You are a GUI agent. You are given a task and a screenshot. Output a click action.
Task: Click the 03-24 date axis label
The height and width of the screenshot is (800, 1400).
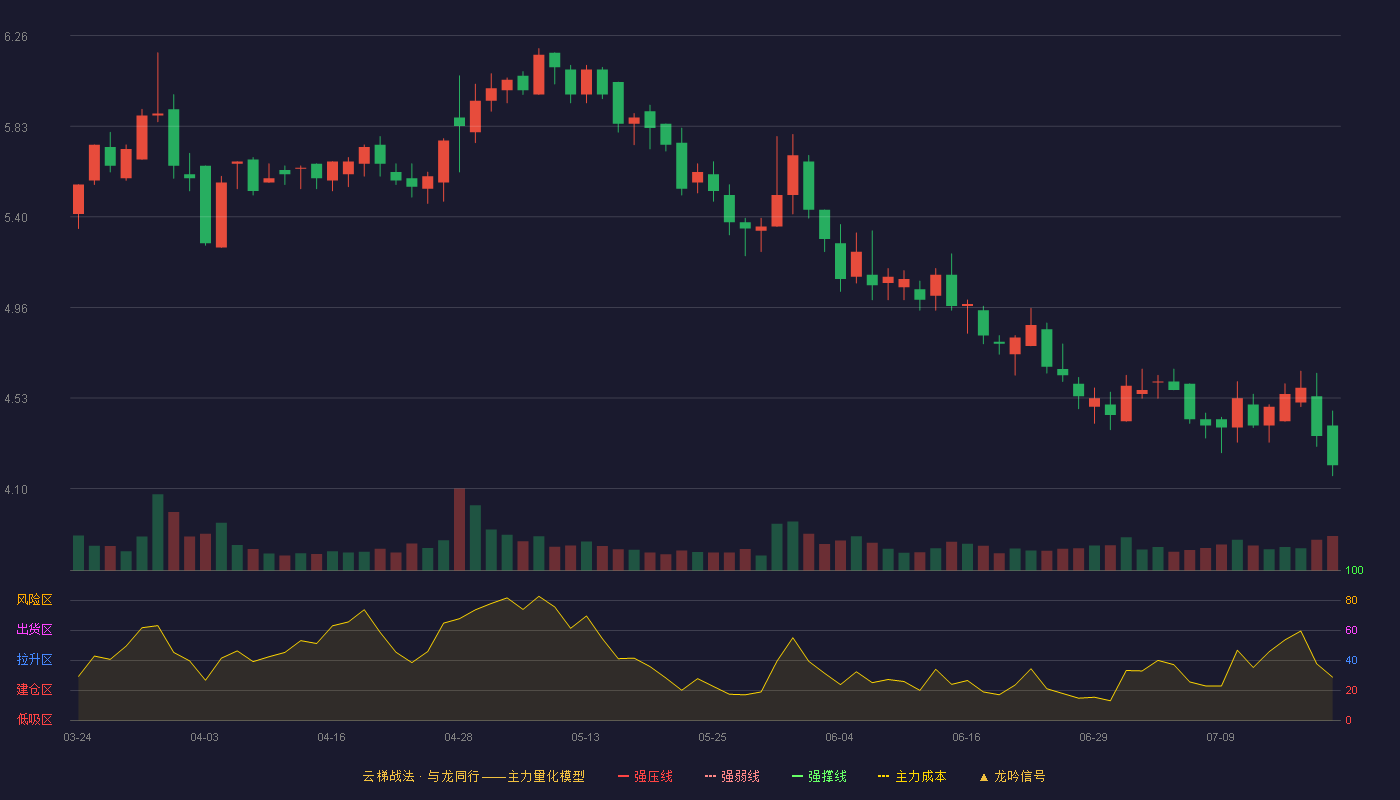tap(77, 737)
